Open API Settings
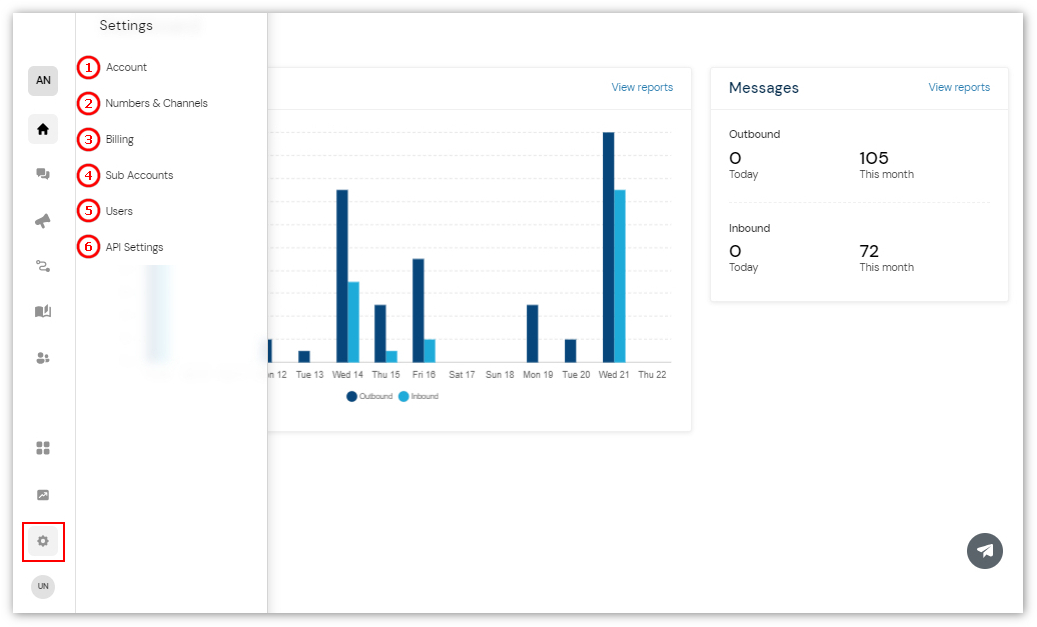The image size is (1037, 627). (x=132, y=247)
